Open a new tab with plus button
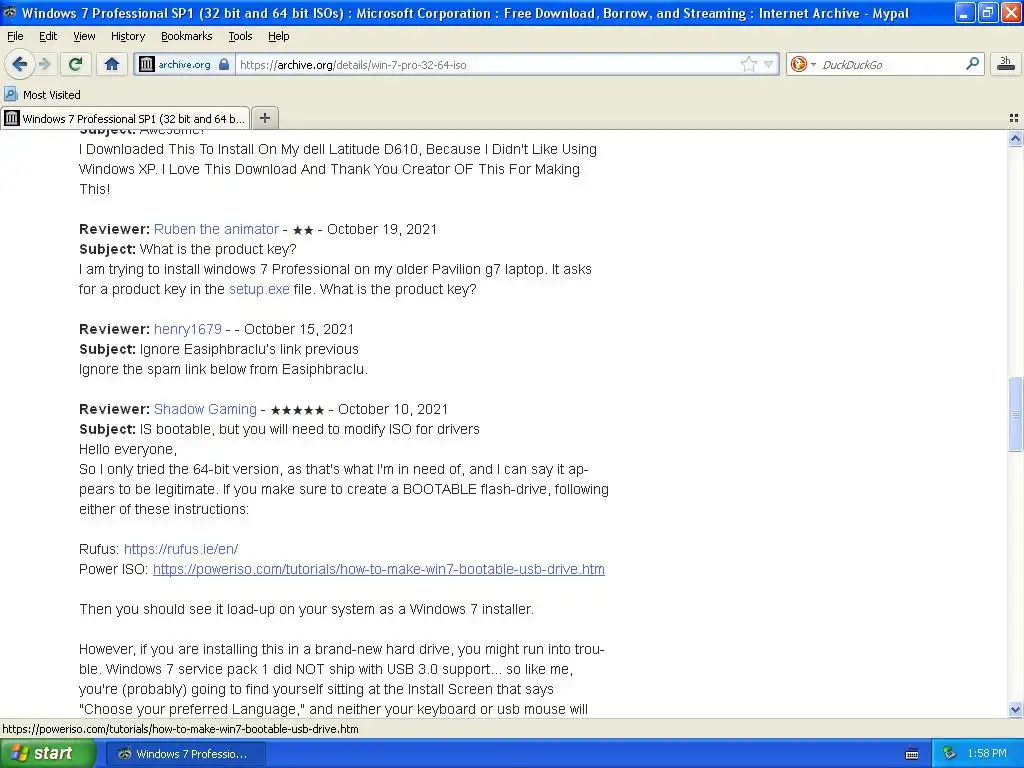The height and width of the screenshot is (768, 1024). pos(264,118)
